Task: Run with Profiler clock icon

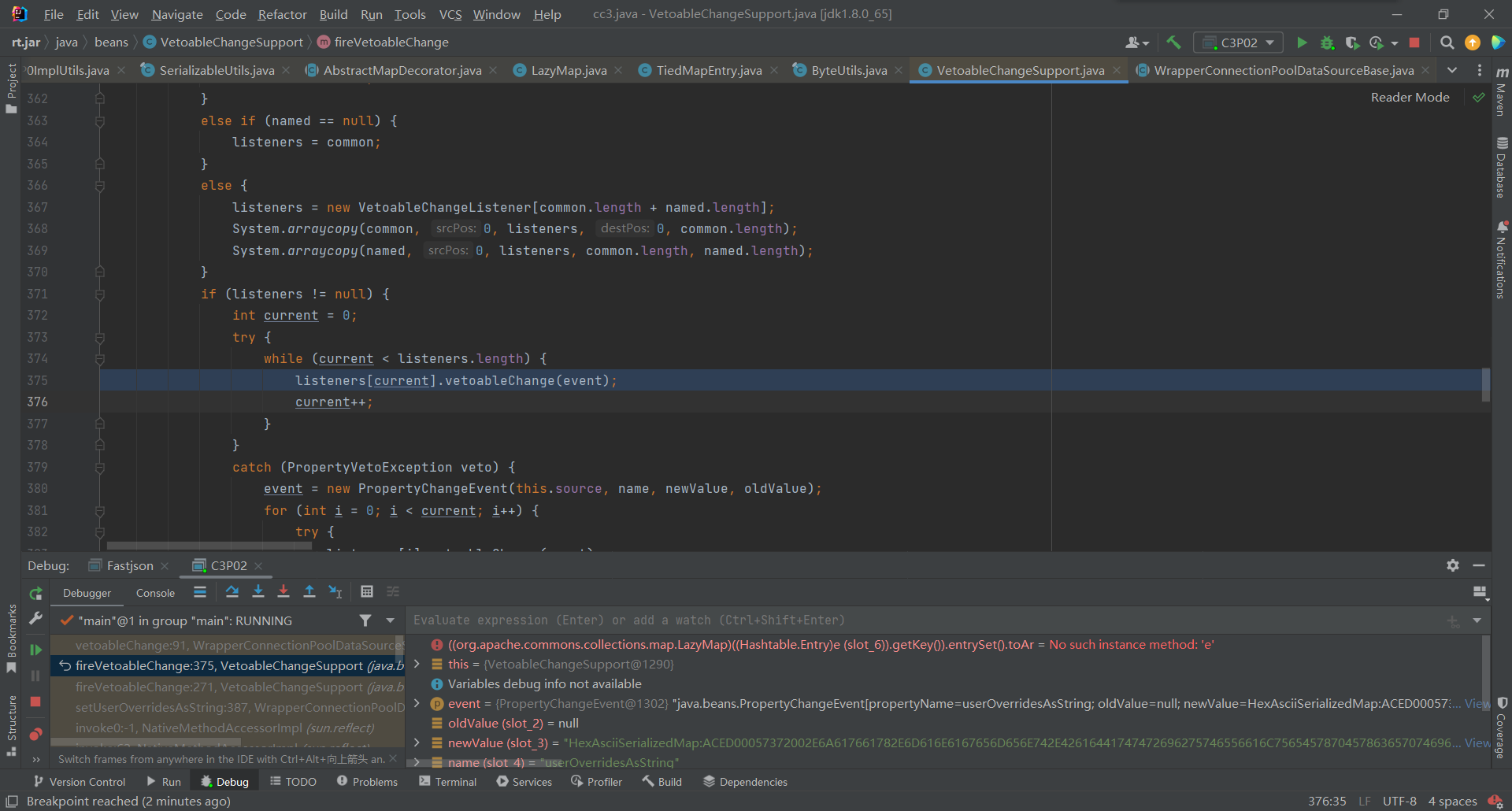Action: pyautogui.click(x=1377, y=43)
